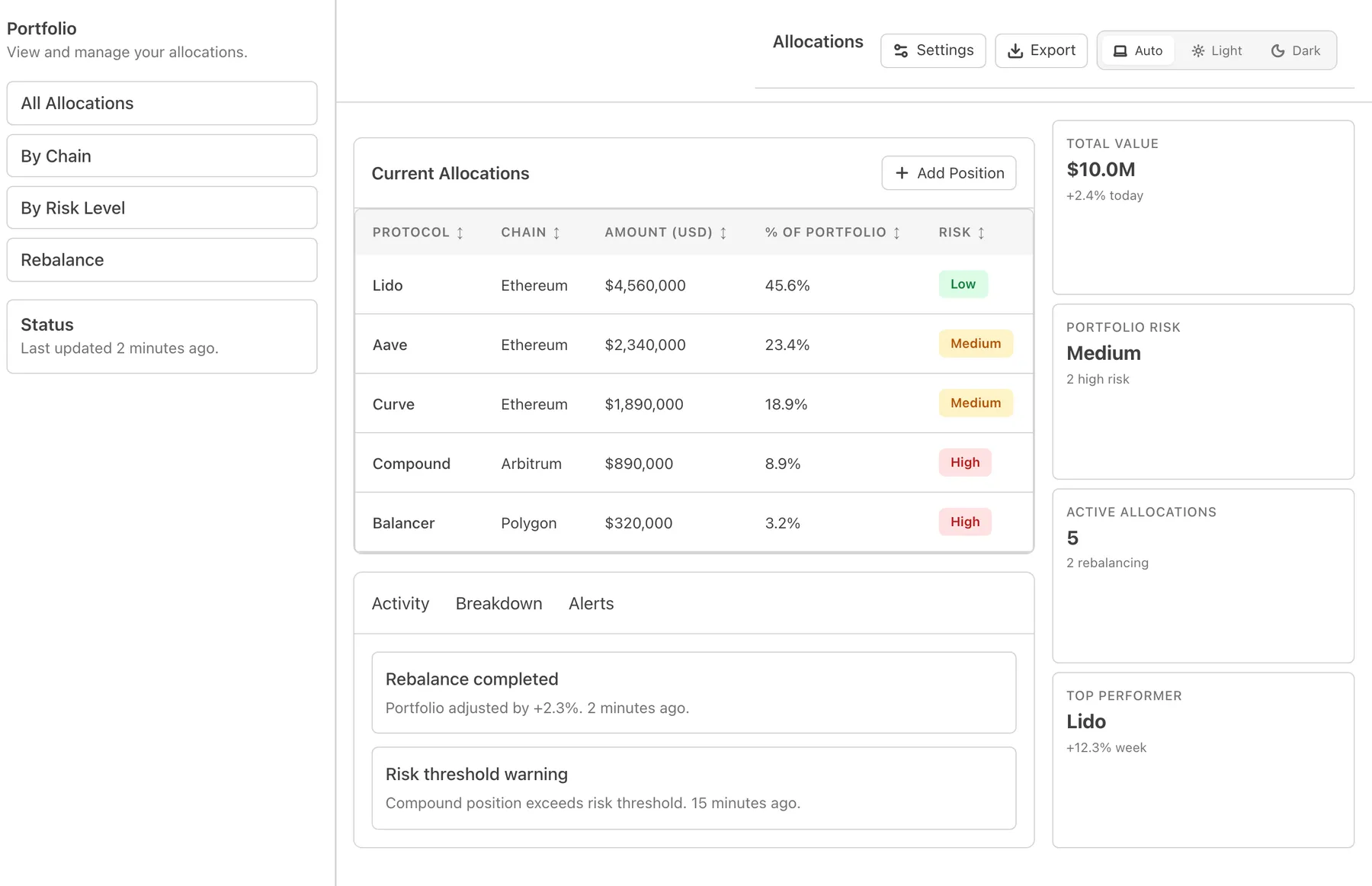The width and height of the screenshot is (1372, 886).
Task: Click the High risk badge for Balancer
Action: [x=965, y=522]
